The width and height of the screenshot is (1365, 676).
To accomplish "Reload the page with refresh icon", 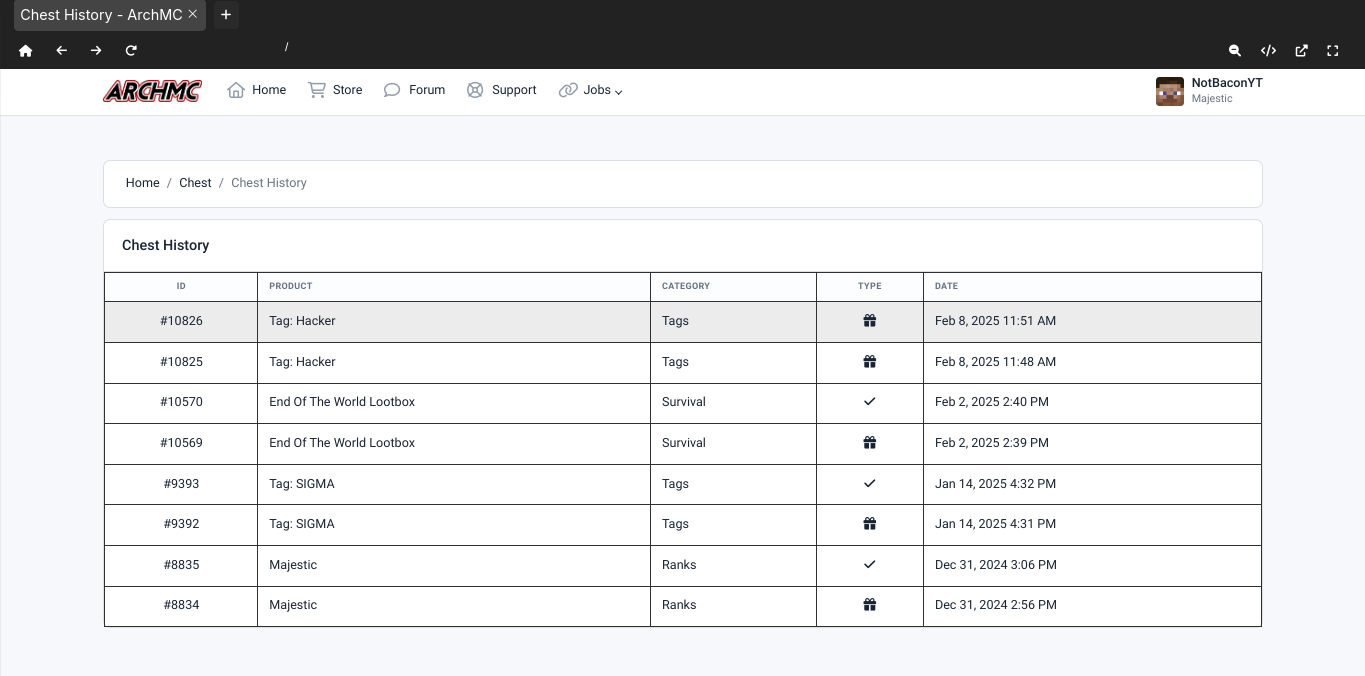I will [131, 50].
